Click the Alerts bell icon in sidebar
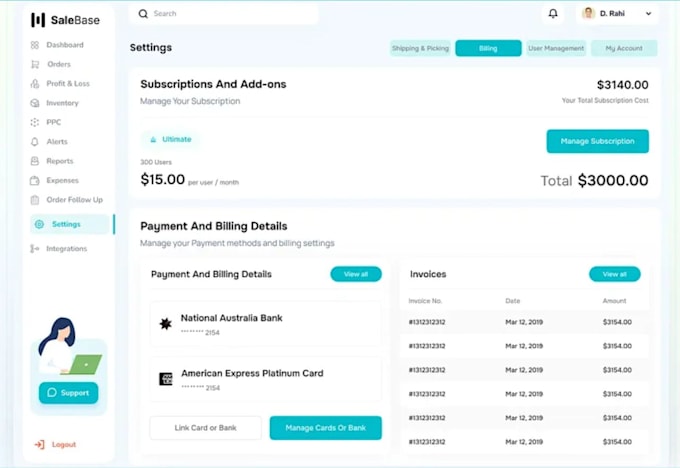The width and height of the screenshot is (680, 468). tap(35, 142)
